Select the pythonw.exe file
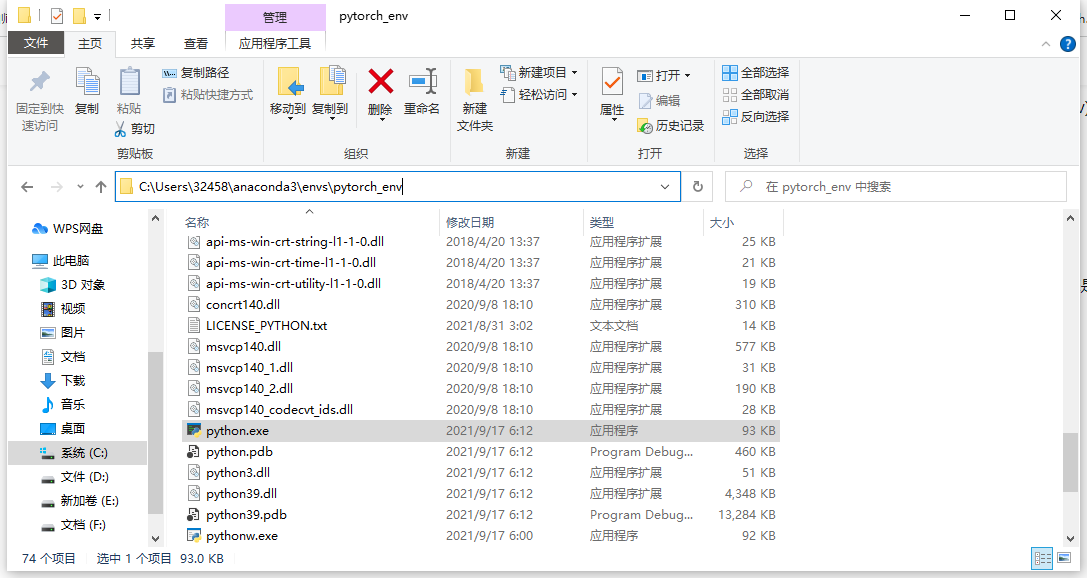 click(x=480, y=536)
